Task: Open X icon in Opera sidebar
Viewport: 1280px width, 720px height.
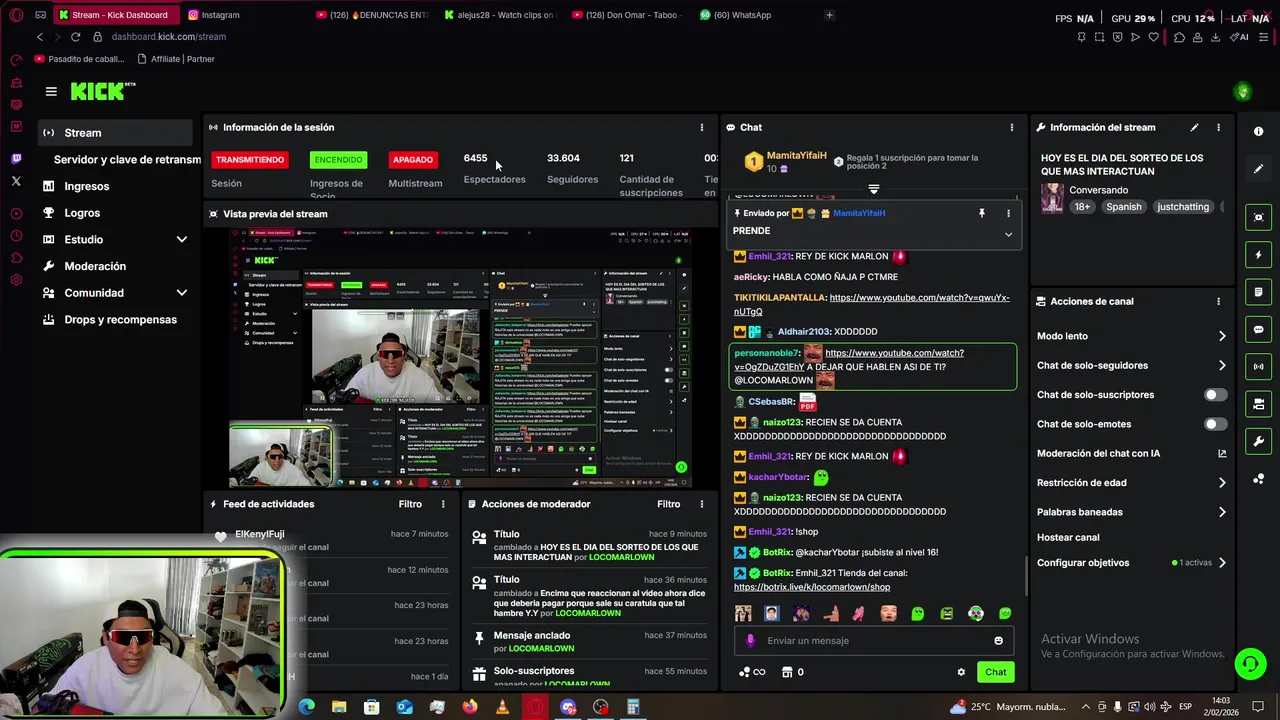Action: tap(16, 181)
